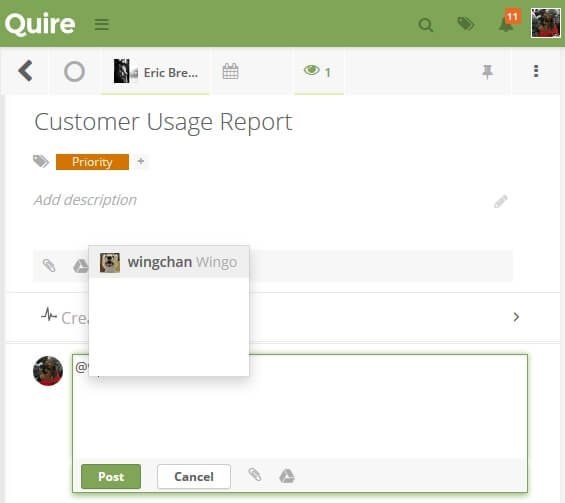This screenshot has width=565, height=503.
Task: Mark task complete with the circle checkbox
Action: click(75, 71)
